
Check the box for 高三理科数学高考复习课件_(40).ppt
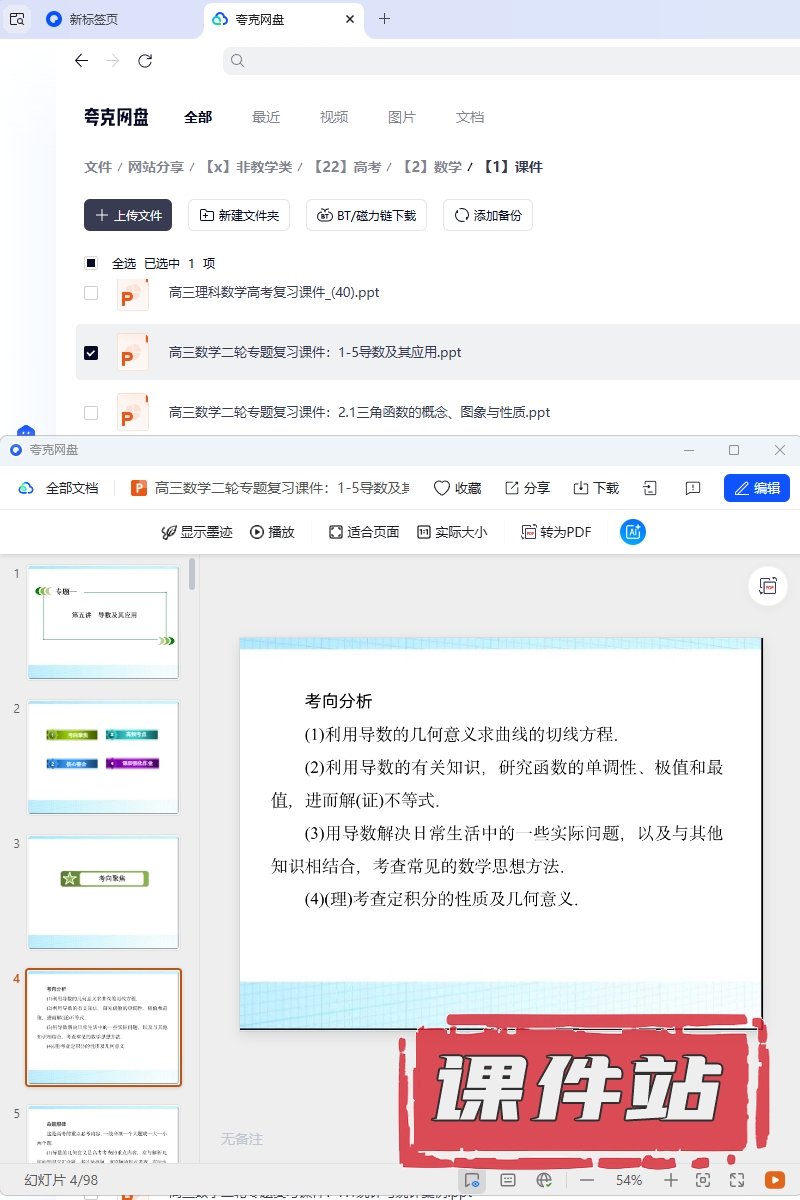pos(91,293)
